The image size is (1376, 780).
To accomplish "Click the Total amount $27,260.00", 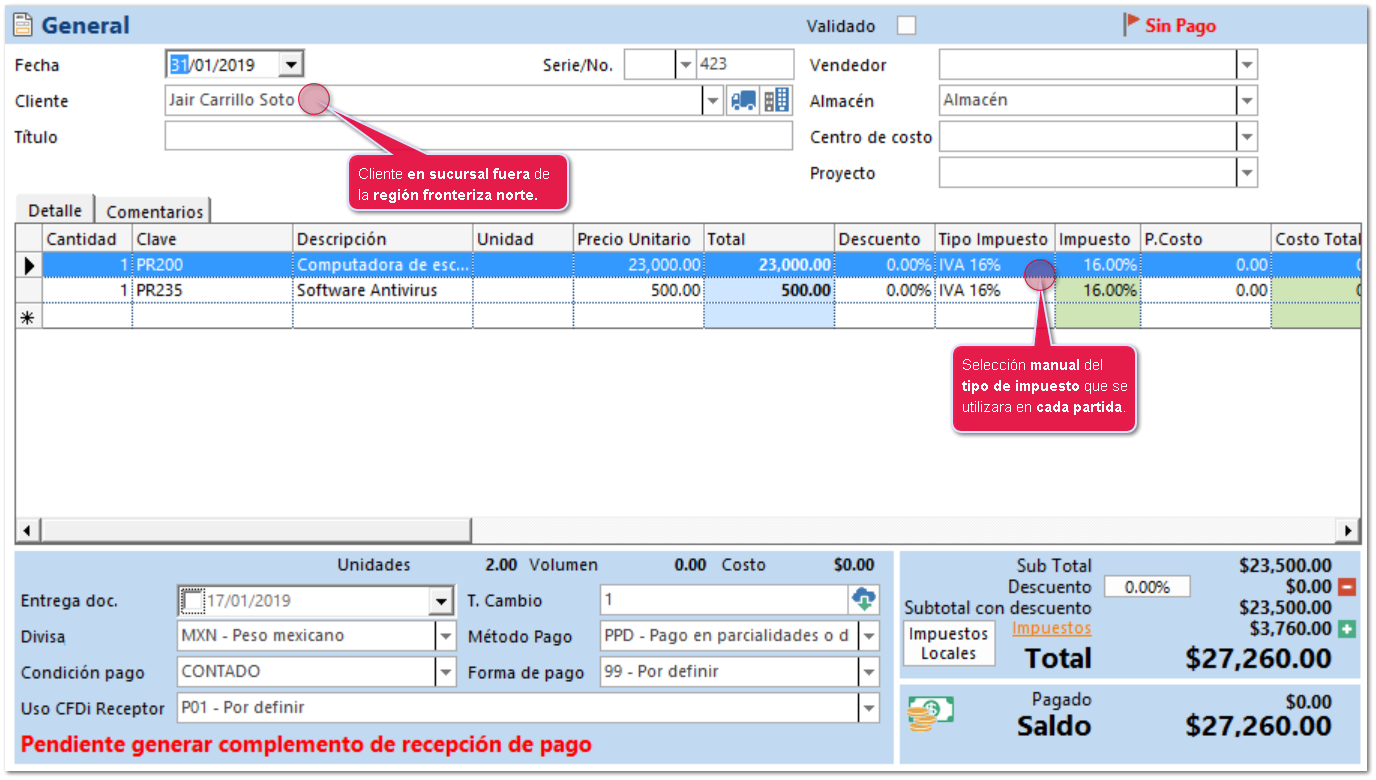I will (1259, 658).
